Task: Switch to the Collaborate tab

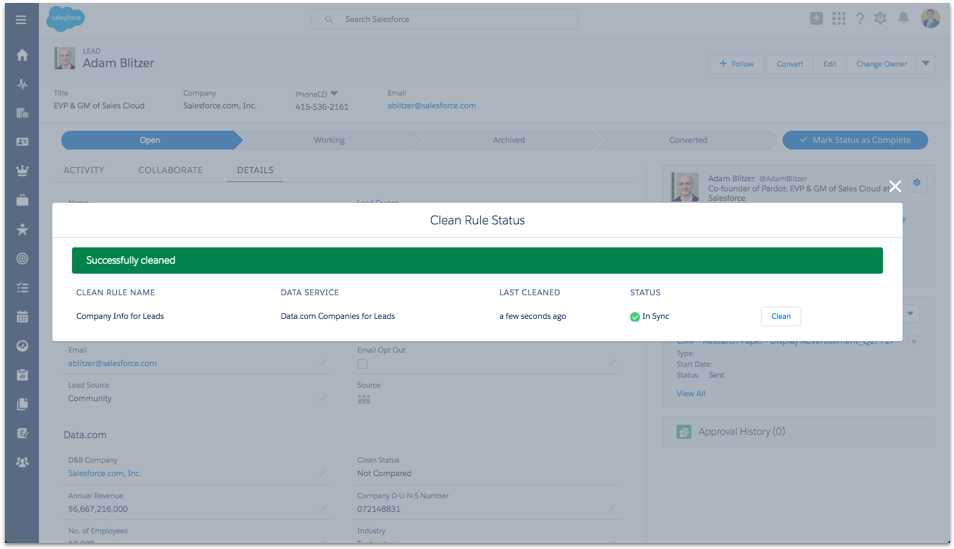Action: (x=170, y=170)
